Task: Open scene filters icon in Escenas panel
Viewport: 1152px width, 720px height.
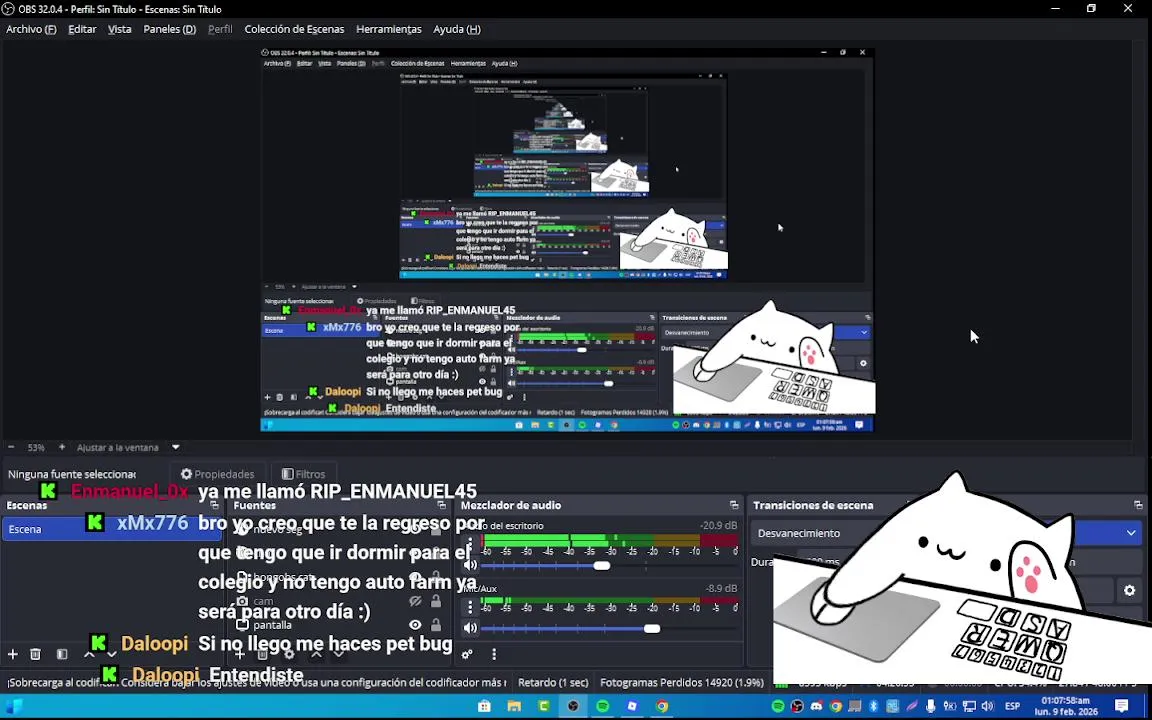Action: (62, 654)
